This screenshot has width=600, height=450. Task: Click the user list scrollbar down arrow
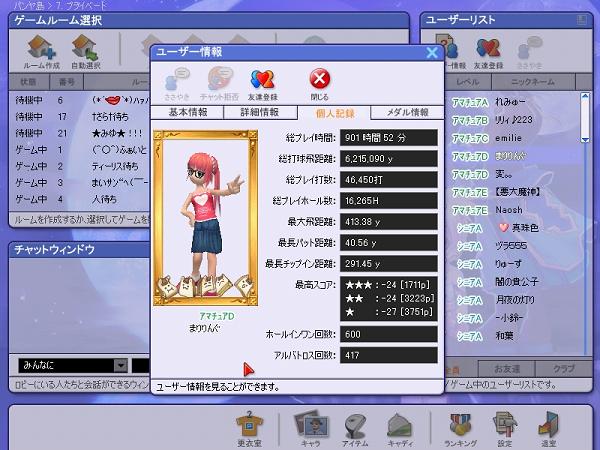[x=585, y=139]
